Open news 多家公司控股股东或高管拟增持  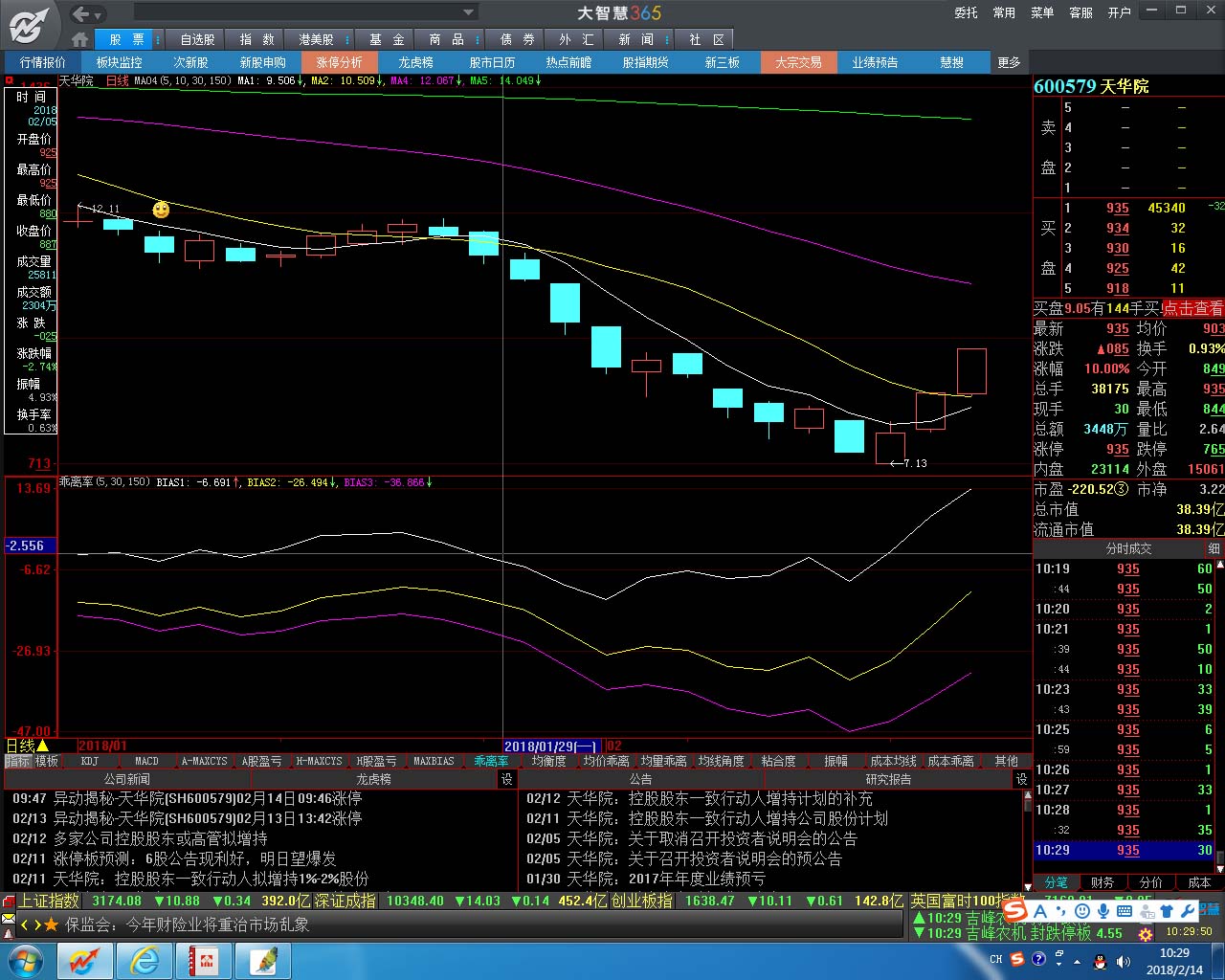point(161,838)
